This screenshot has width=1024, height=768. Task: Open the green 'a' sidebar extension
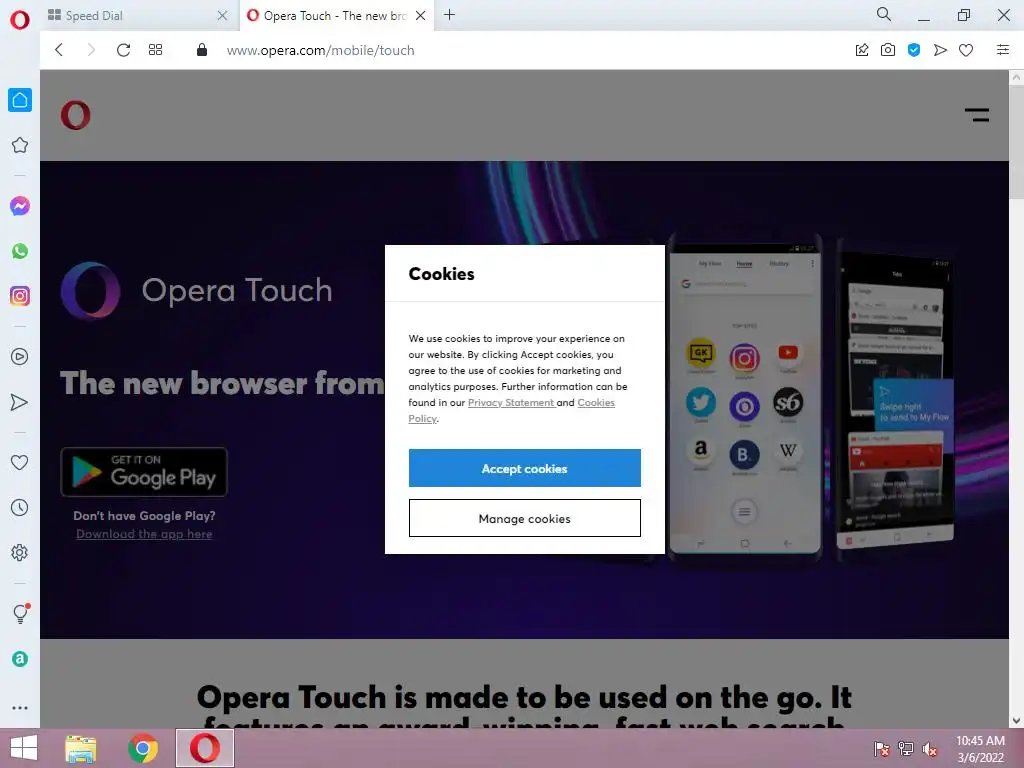(x=20, y=659)
